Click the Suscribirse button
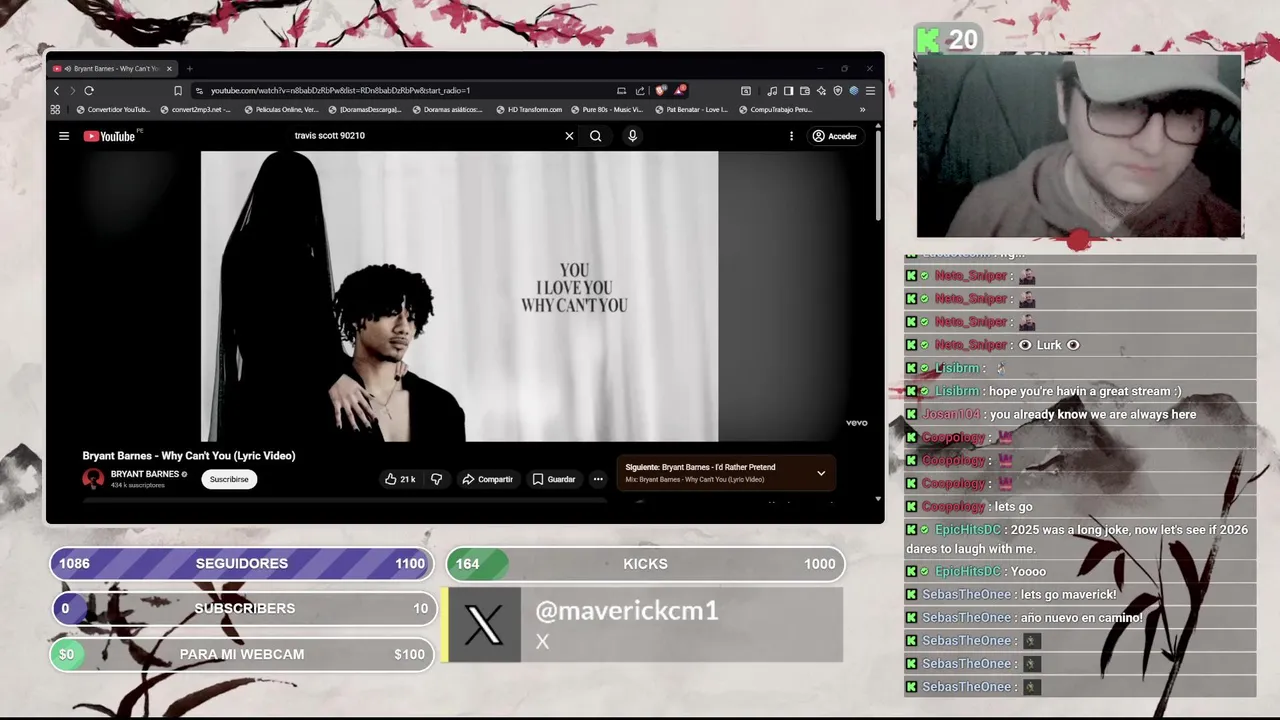This screenshot has height=720, width=1280. click(229, 479)
